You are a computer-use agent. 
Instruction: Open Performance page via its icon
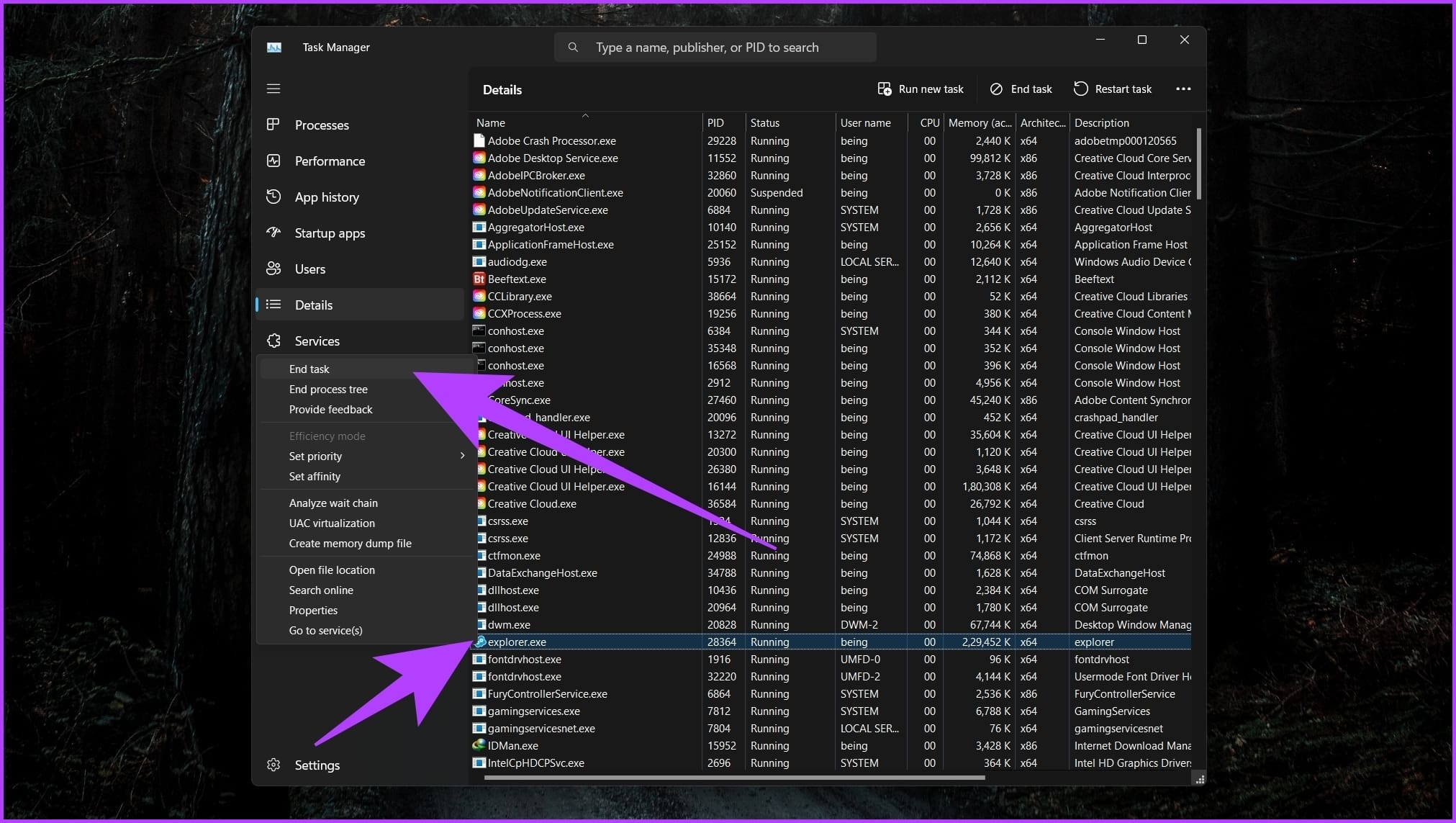[273, 161]
